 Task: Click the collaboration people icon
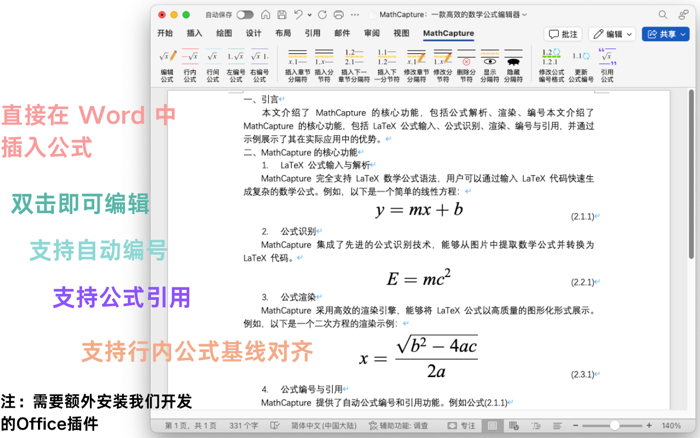click(683, 15)
